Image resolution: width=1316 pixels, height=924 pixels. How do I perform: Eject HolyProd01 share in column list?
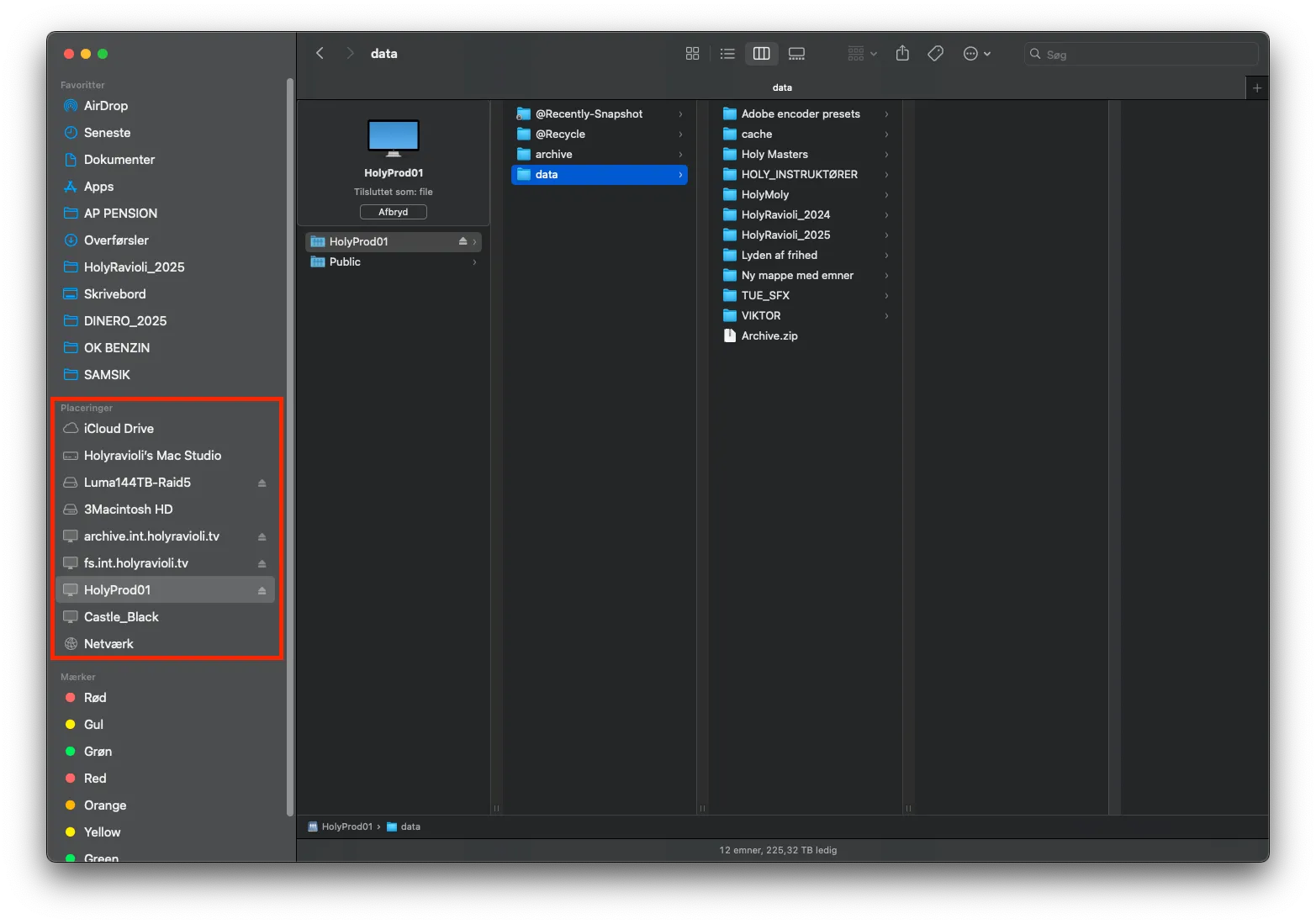pyautogui.click(x=462, y=241)
